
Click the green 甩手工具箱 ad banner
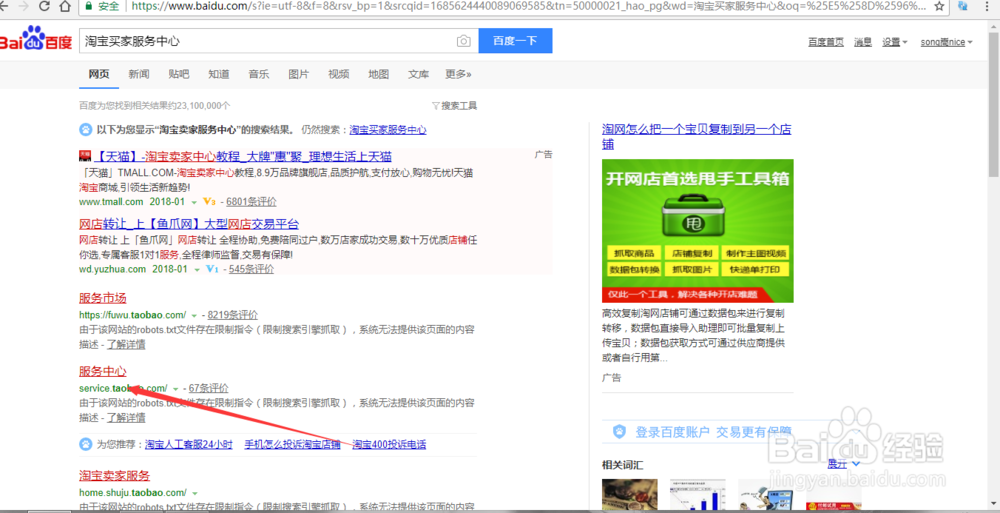(x=698, y=231)
